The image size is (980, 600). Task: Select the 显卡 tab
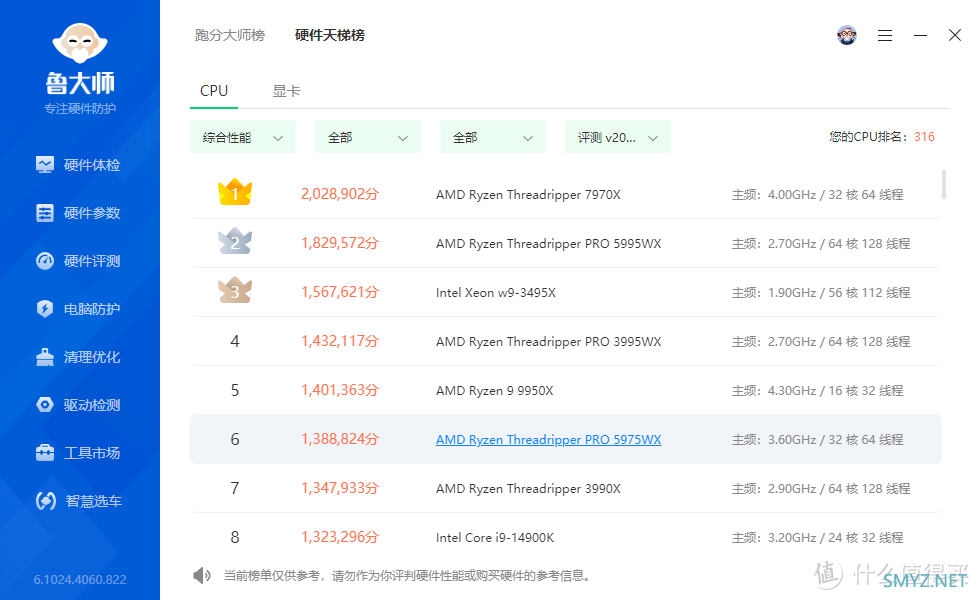(286, 91)
